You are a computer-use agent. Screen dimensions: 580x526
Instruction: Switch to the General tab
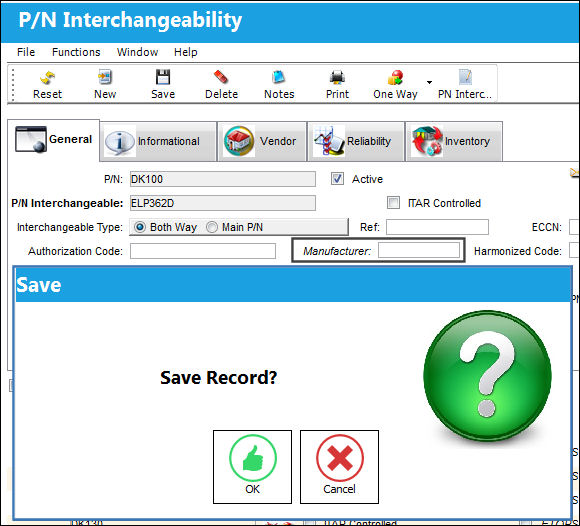click(54, 140)
